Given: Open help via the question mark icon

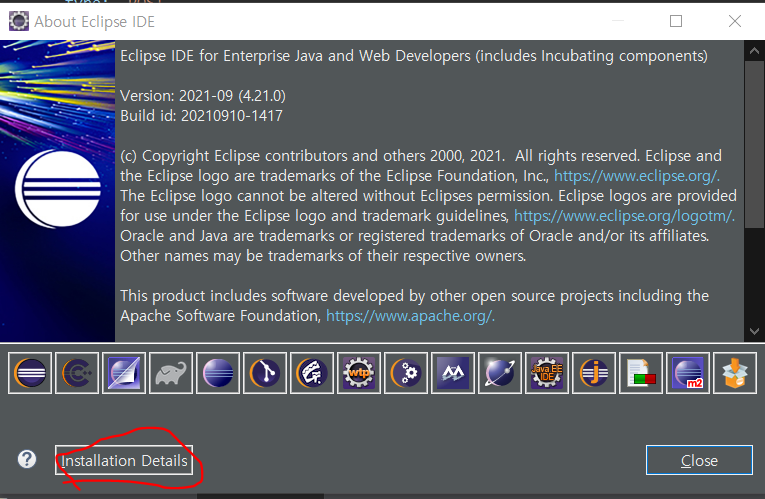Looking at the screenshot, I should [27, 459].
